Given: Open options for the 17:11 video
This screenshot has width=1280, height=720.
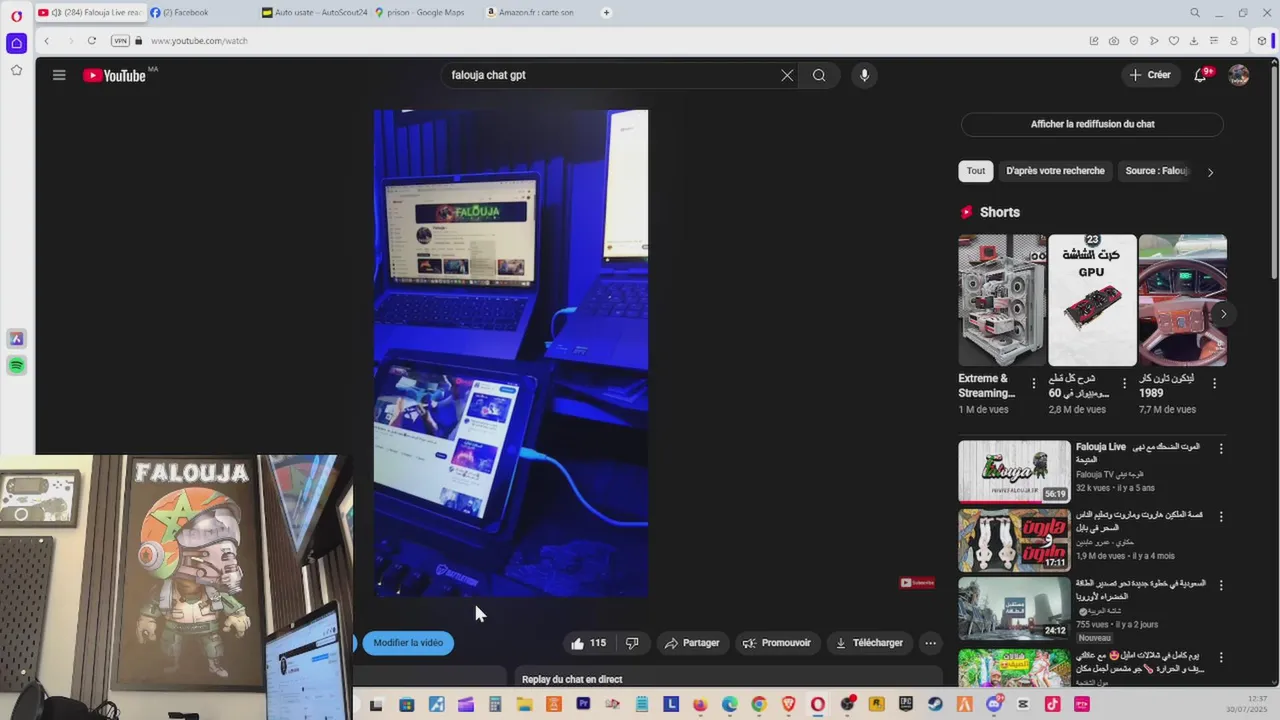Looking at the screenshot, I should [1220, 517].
